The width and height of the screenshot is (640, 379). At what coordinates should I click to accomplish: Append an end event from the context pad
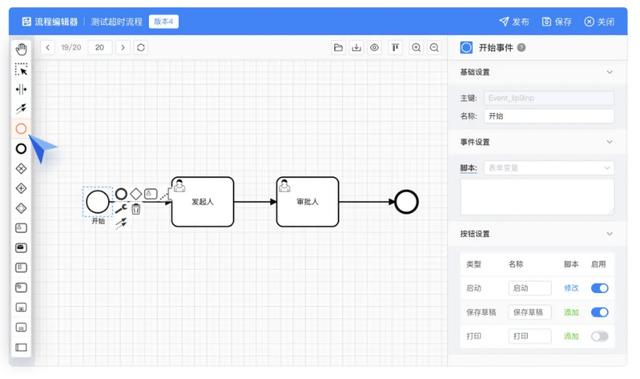coord(121,194)
